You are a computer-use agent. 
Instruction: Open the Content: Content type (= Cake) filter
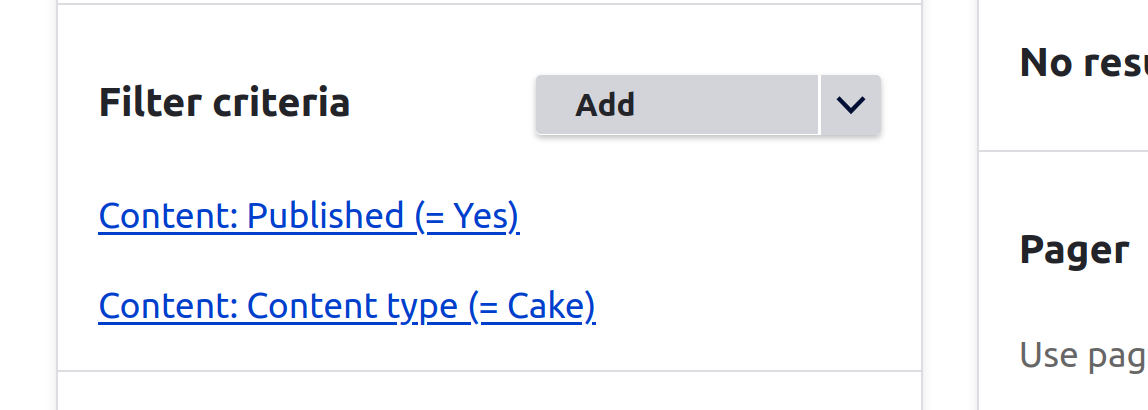point(347,306)
